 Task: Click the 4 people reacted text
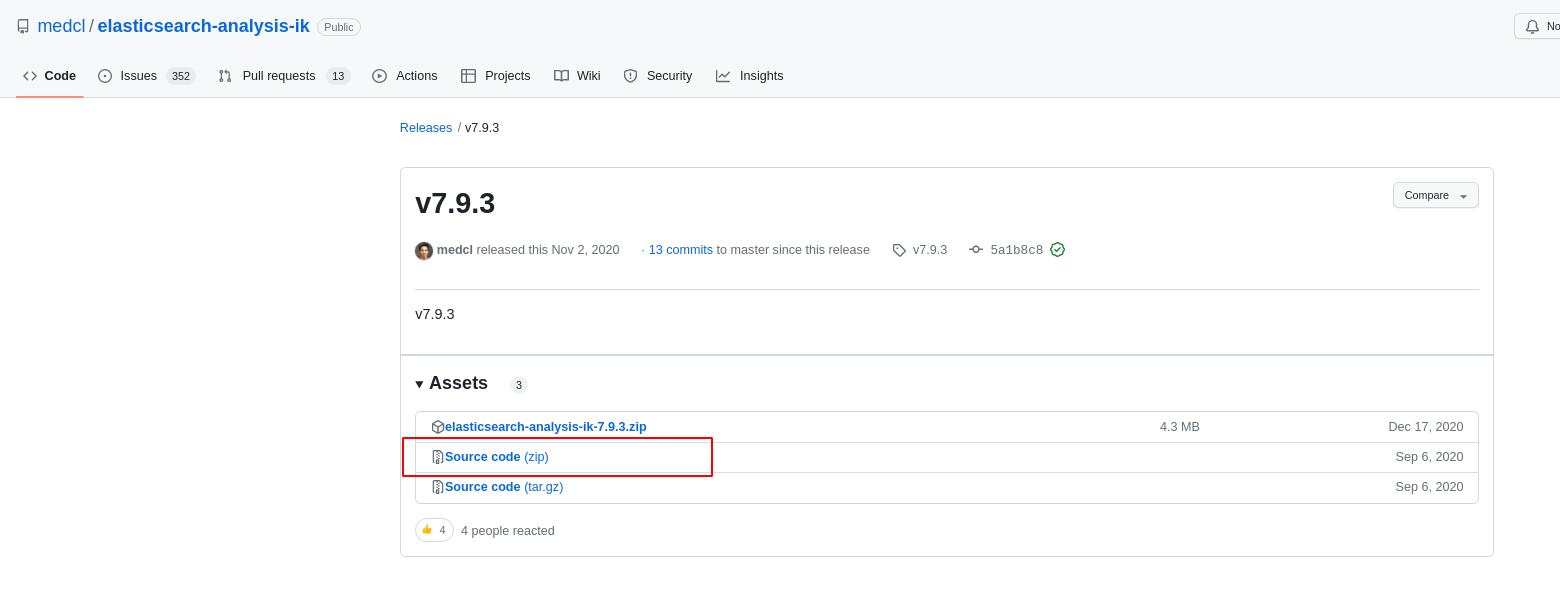click(x=508, y=531)
